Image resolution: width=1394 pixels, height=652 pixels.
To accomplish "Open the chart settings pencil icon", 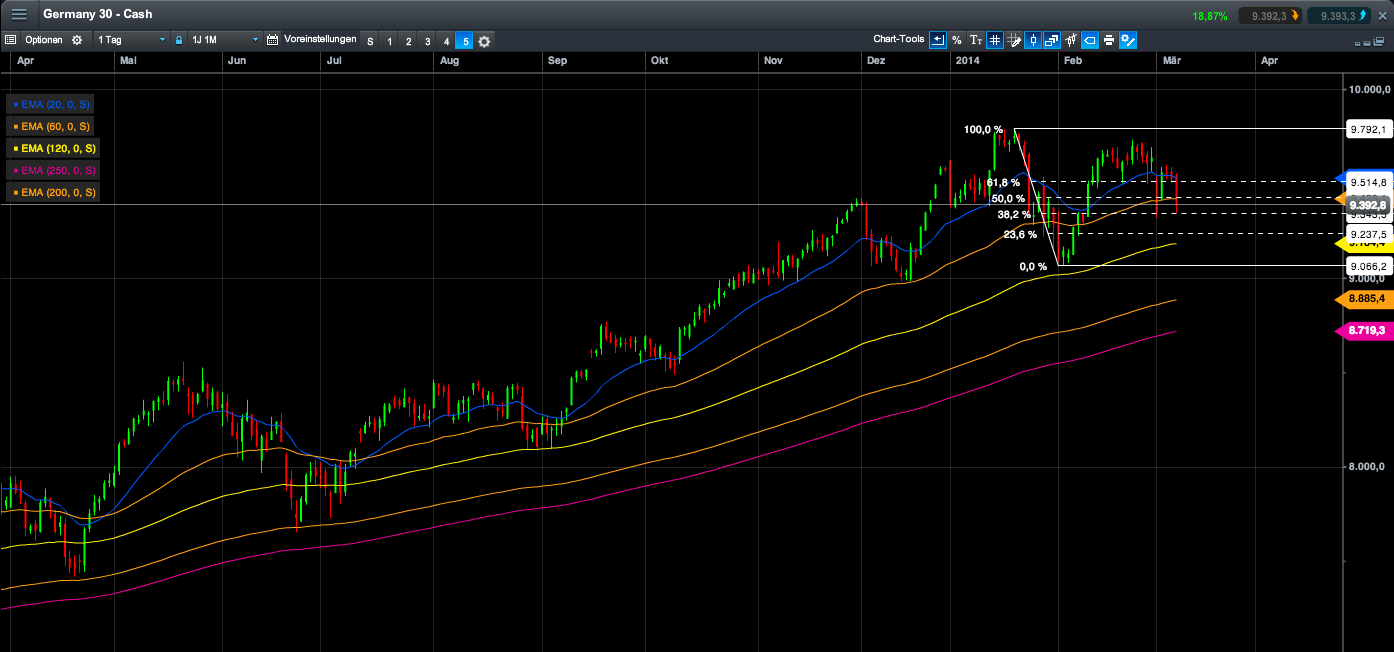I will (x=1128, y=40).
